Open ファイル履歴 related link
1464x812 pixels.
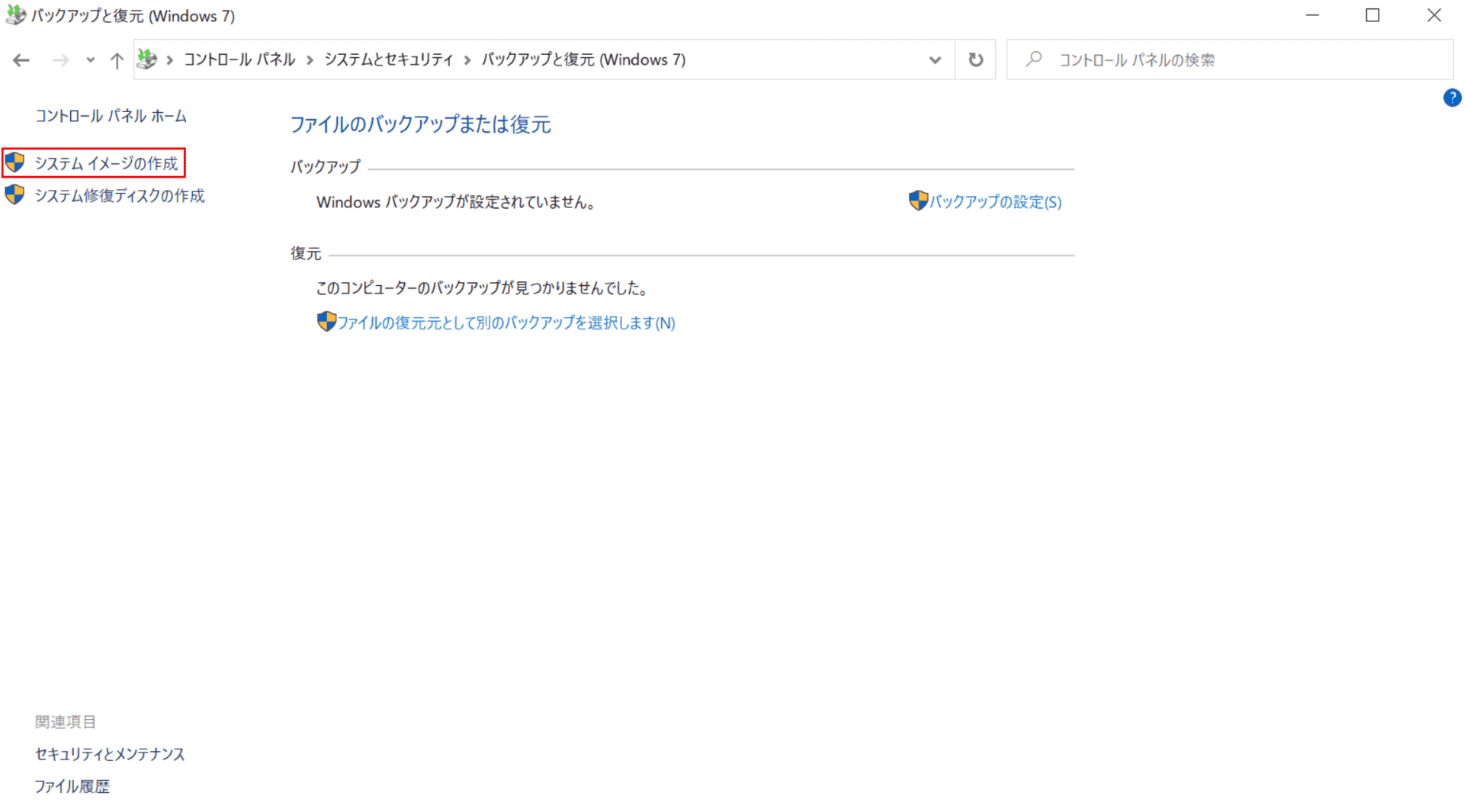coord(72,786)
